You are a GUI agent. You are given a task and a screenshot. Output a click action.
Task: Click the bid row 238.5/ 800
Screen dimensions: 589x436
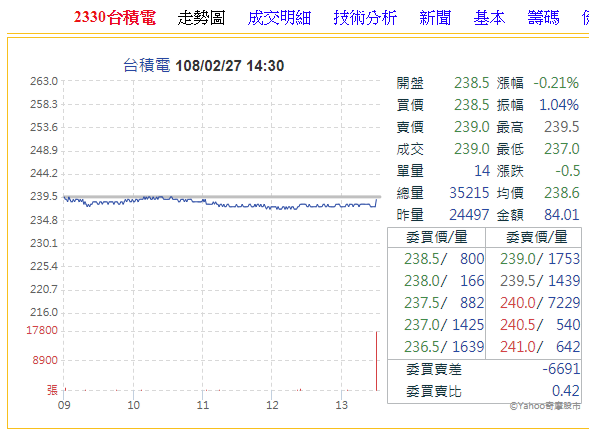click(x=444, y=259)
